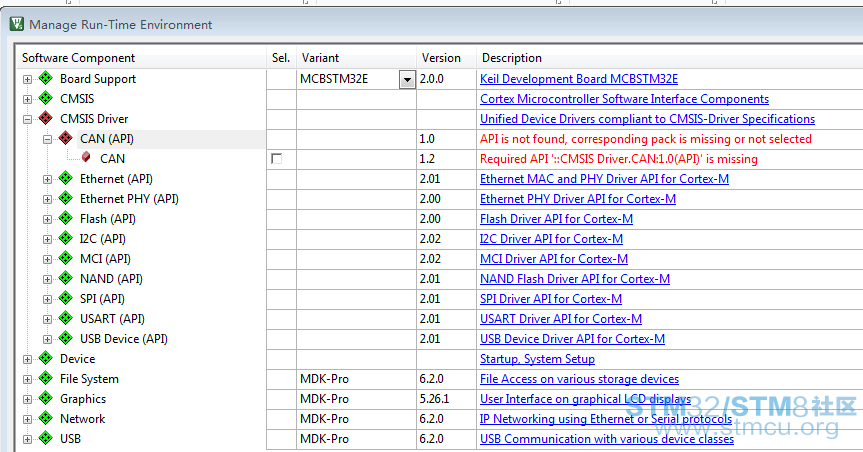
Task: Click the CMSIS green diamond icon
Action: pyautogui.click(x=46, y=99)
